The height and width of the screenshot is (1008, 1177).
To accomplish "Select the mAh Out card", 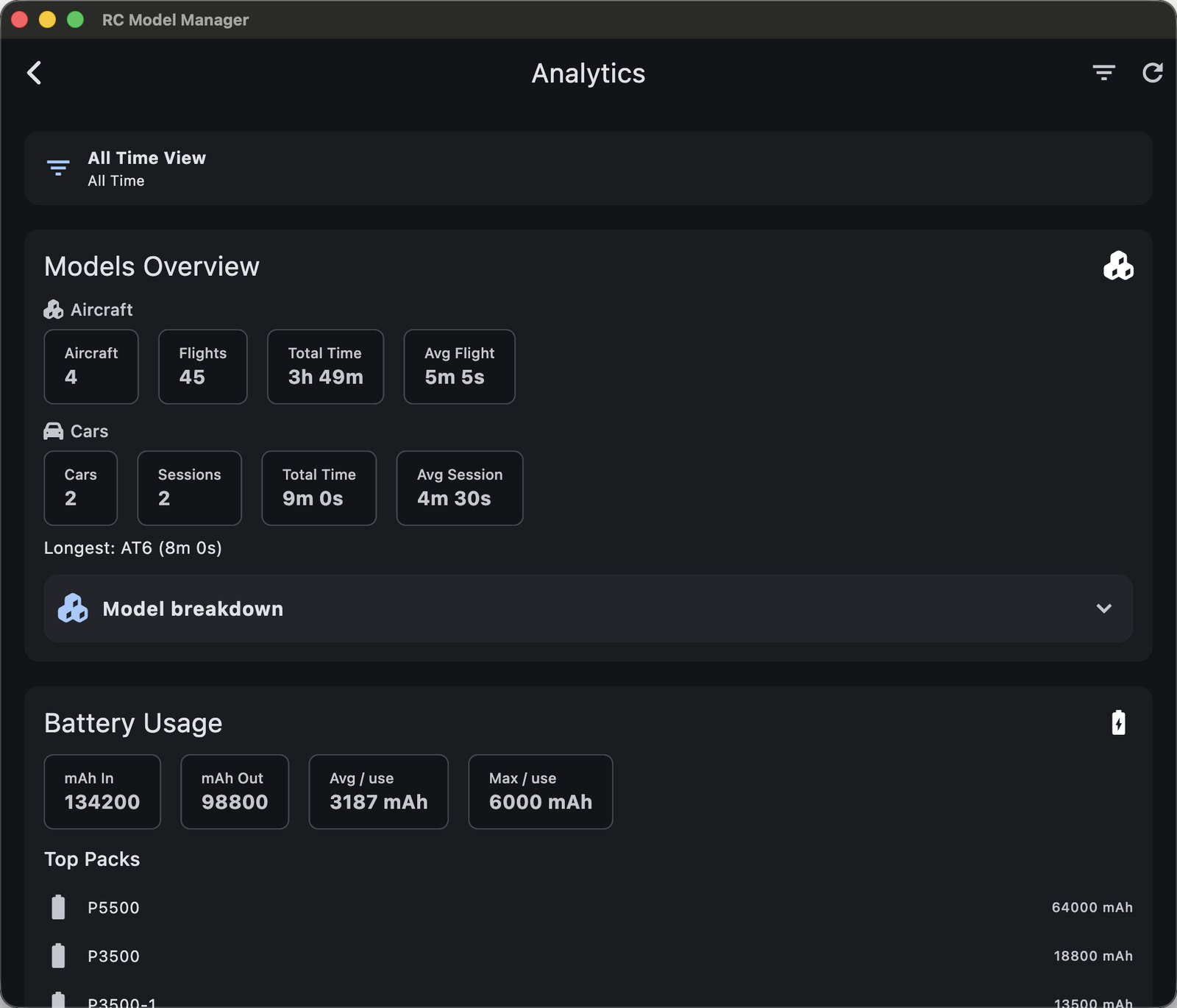I will tap(235, 792).
